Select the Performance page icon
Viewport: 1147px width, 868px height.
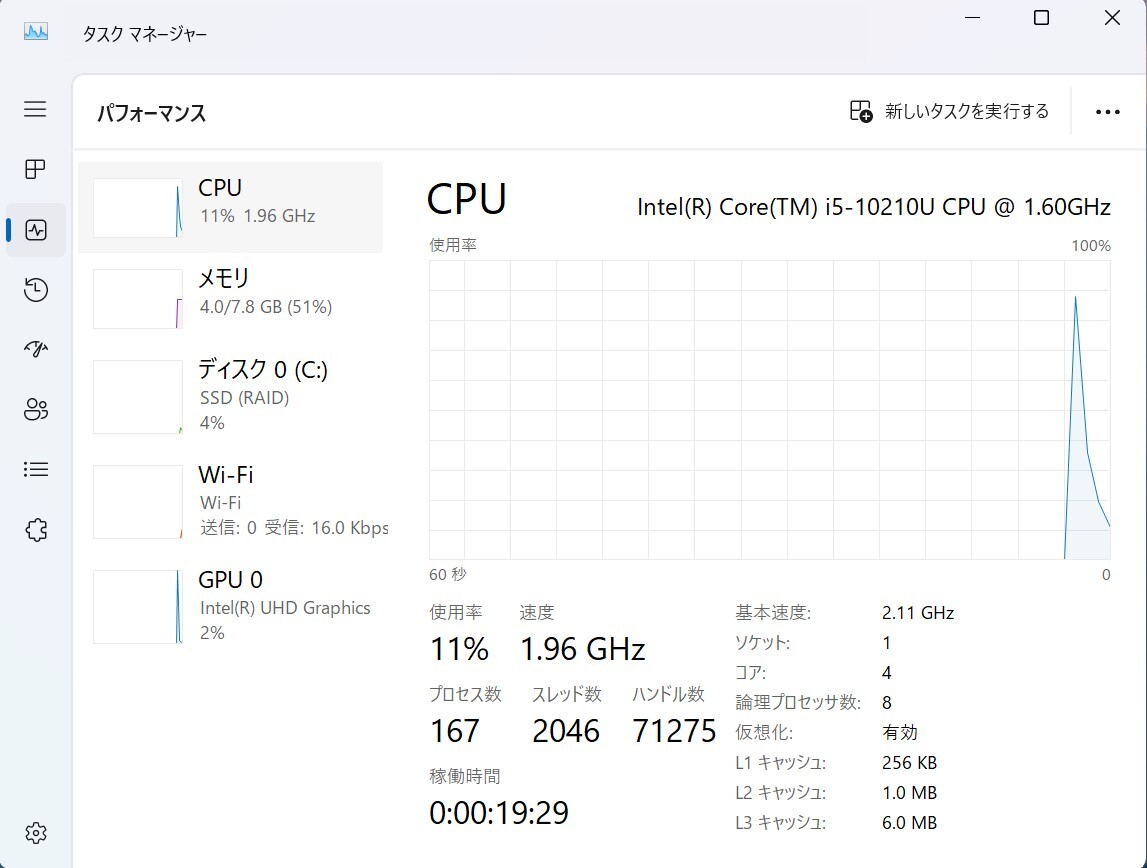[35, 230]
